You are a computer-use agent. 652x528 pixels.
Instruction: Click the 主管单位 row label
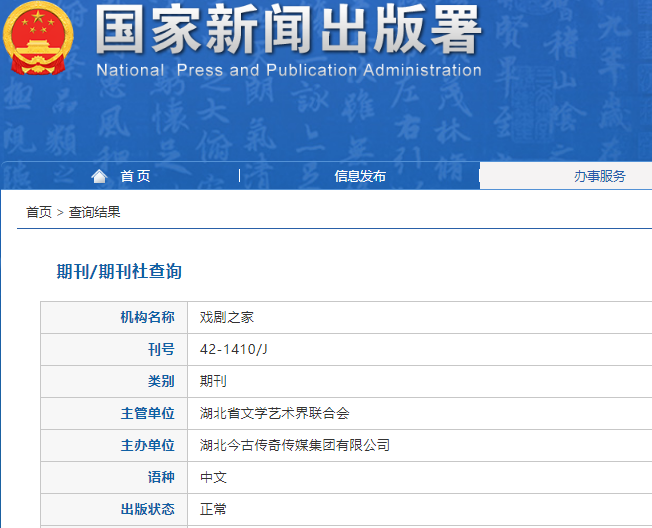pyautogui.click(x=148, y=413)
